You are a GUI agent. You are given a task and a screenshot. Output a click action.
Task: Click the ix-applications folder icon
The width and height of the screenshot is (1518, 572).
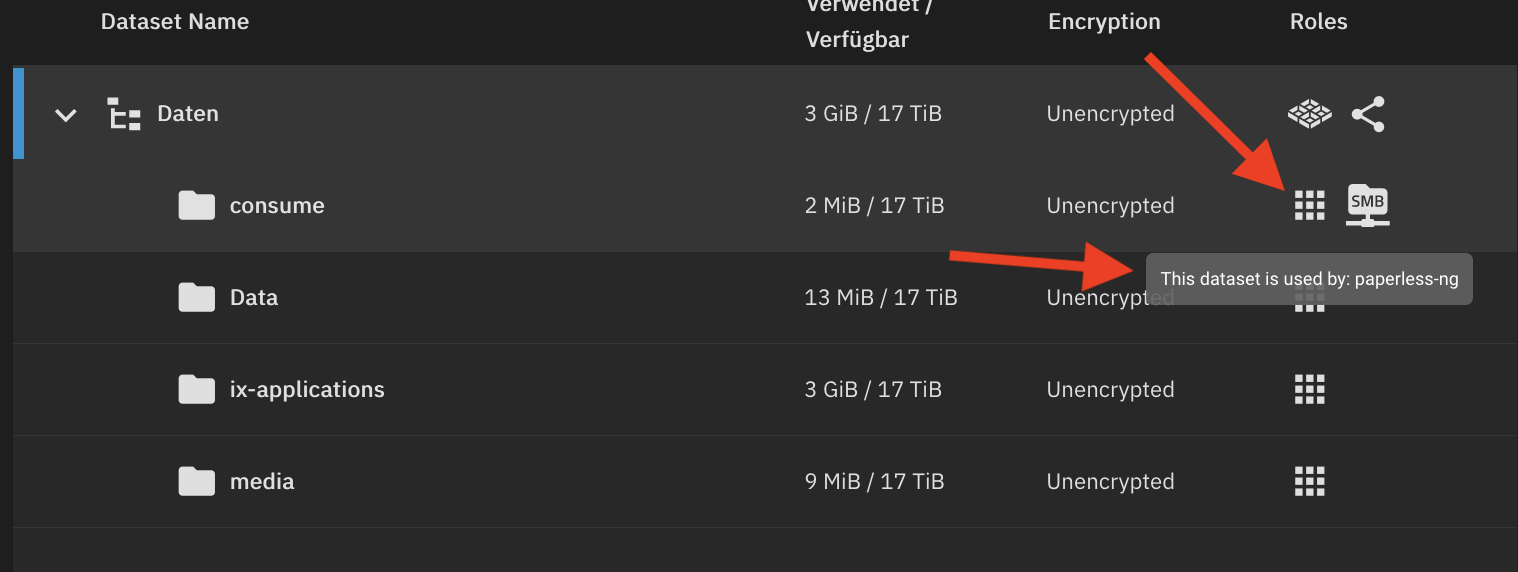tap(197, 390)
